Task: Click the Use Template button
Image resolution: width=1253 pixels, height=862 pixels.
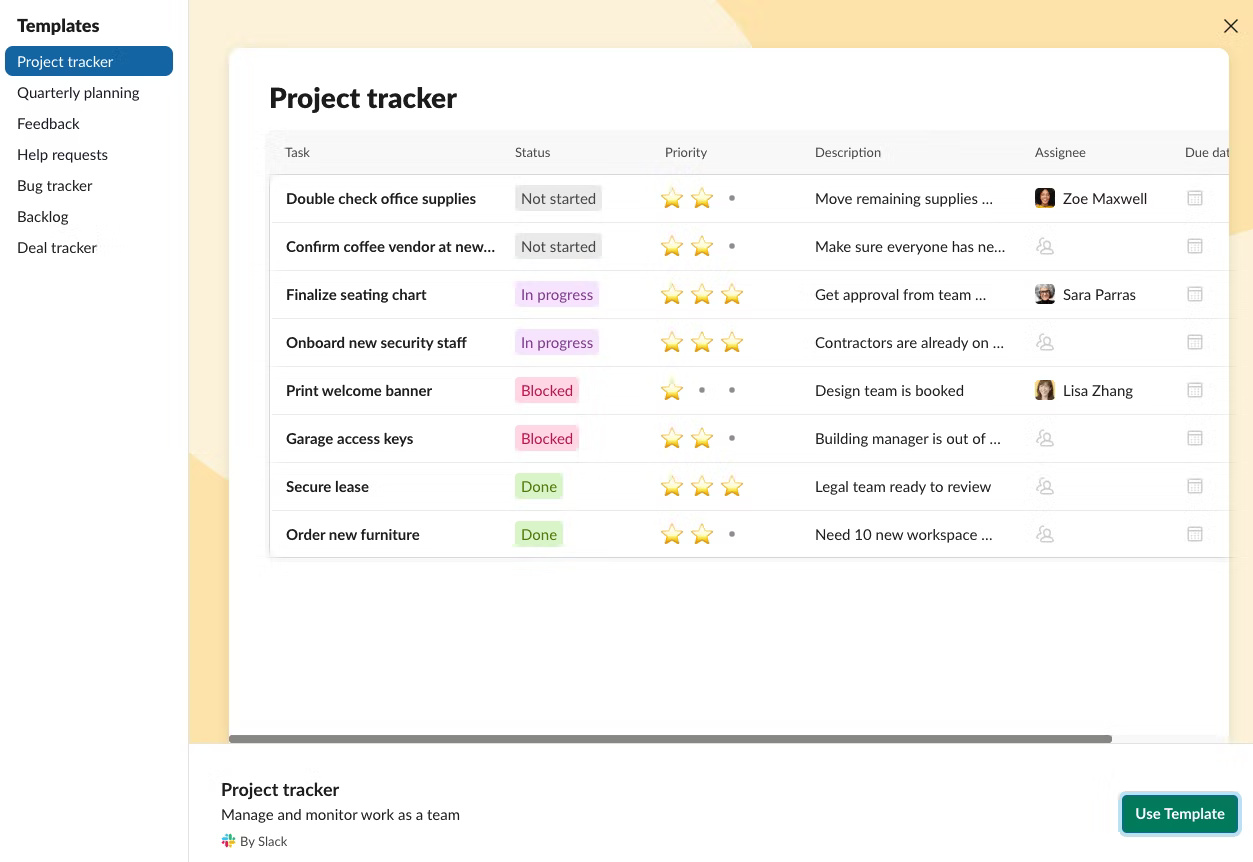Action: [1179, 813]
